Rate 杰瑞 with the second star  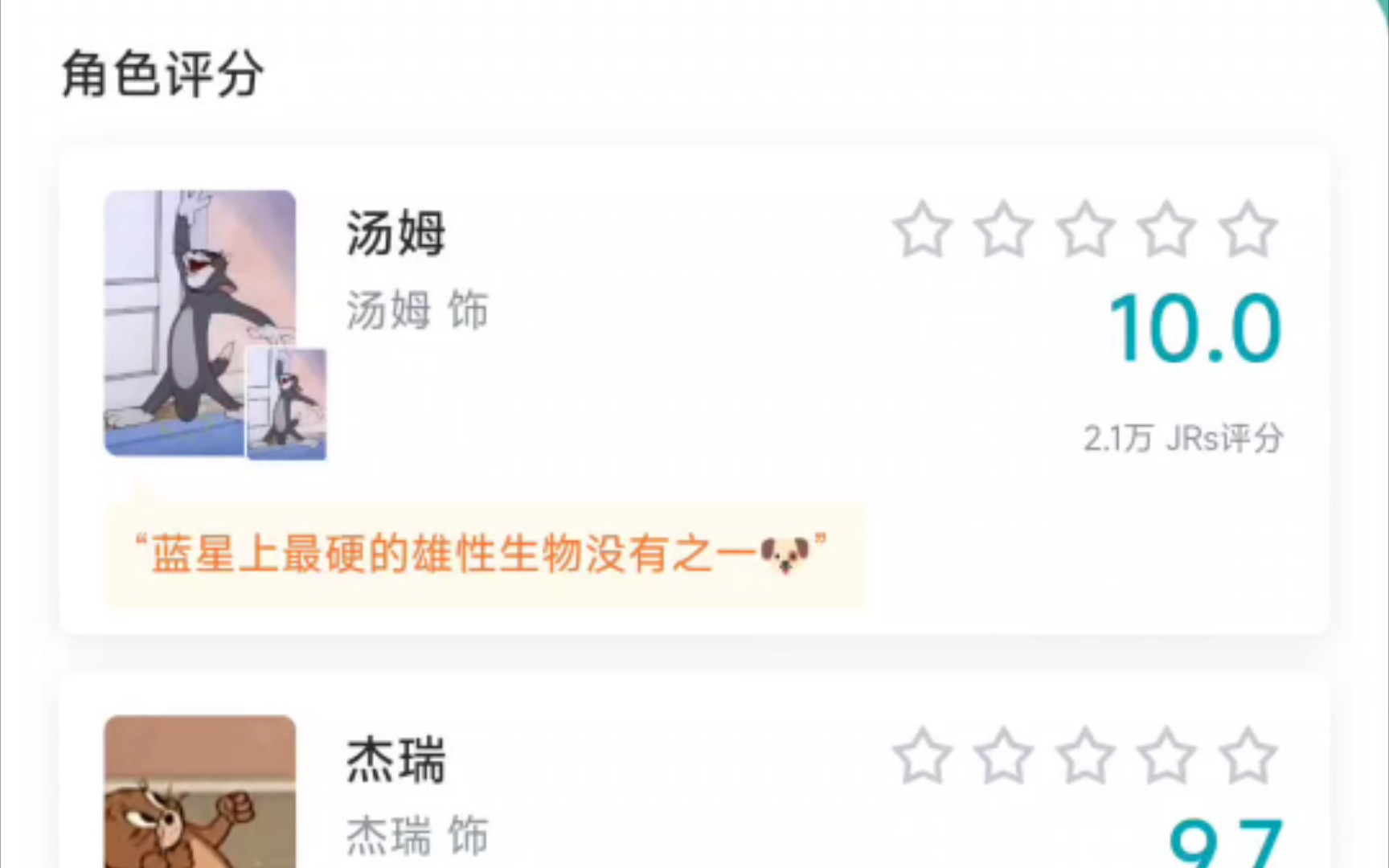click(x=1004, y=756)
